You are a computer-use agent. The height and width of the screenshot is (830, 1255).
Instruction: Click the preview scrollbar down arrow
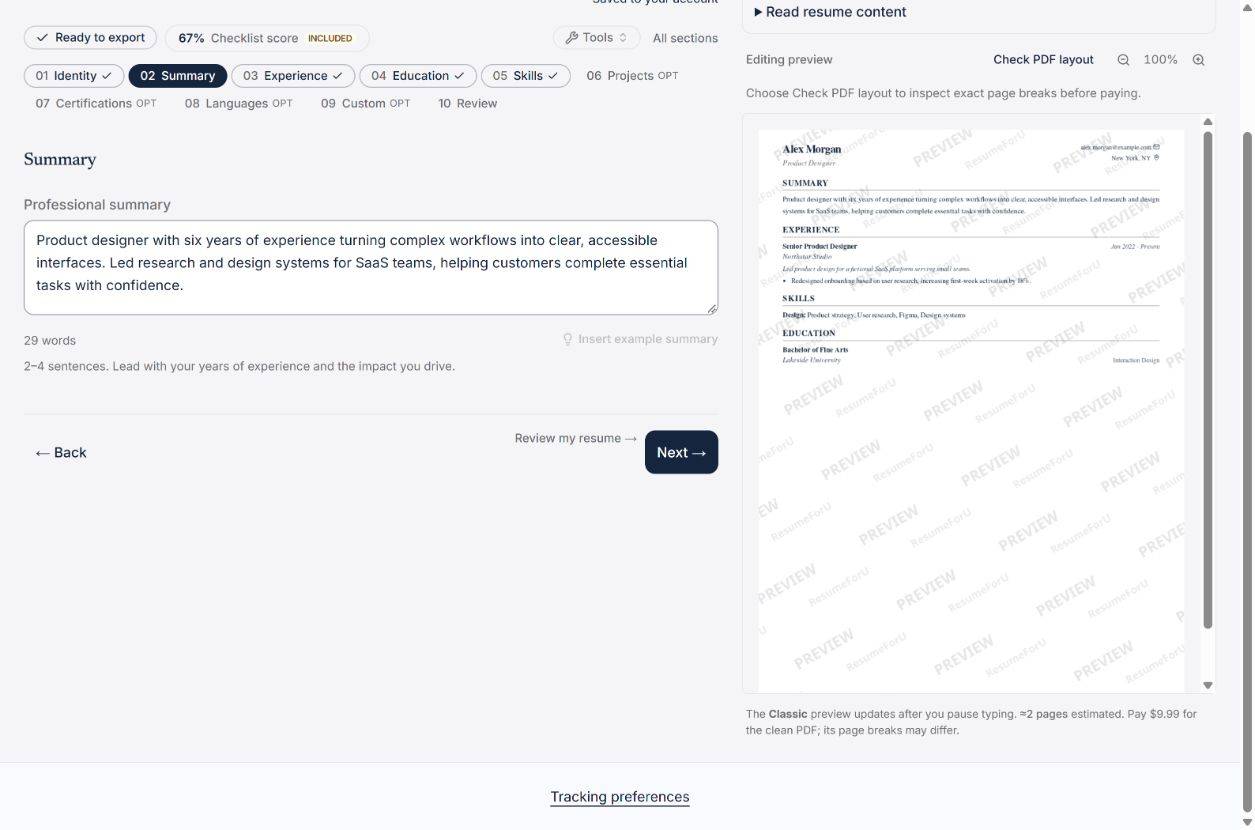(x=1208, y=685)
